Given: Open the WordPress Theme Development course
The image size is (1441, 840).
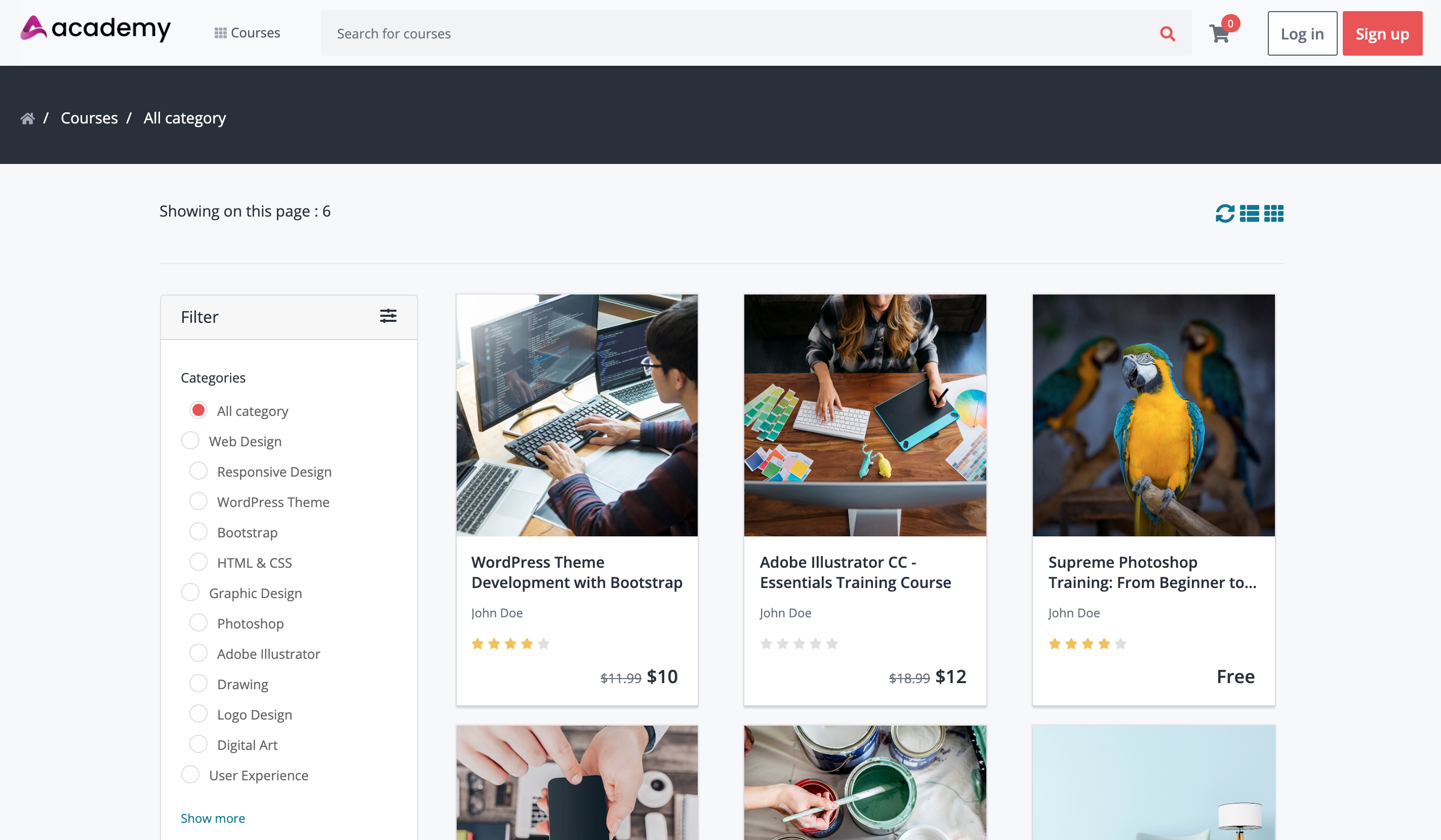Looking at the screenshot, I should pos(576,572).
